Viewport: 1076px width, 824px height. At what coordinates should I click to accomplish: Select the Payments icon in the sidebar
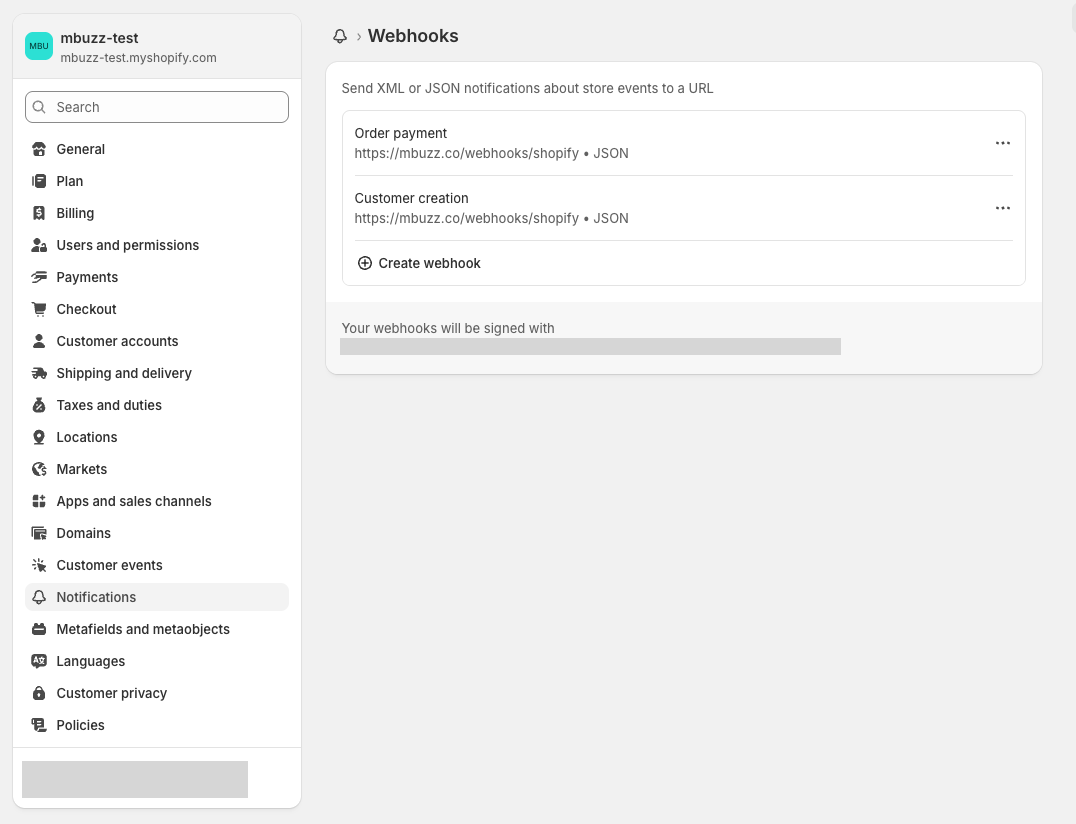pos(39,277)
